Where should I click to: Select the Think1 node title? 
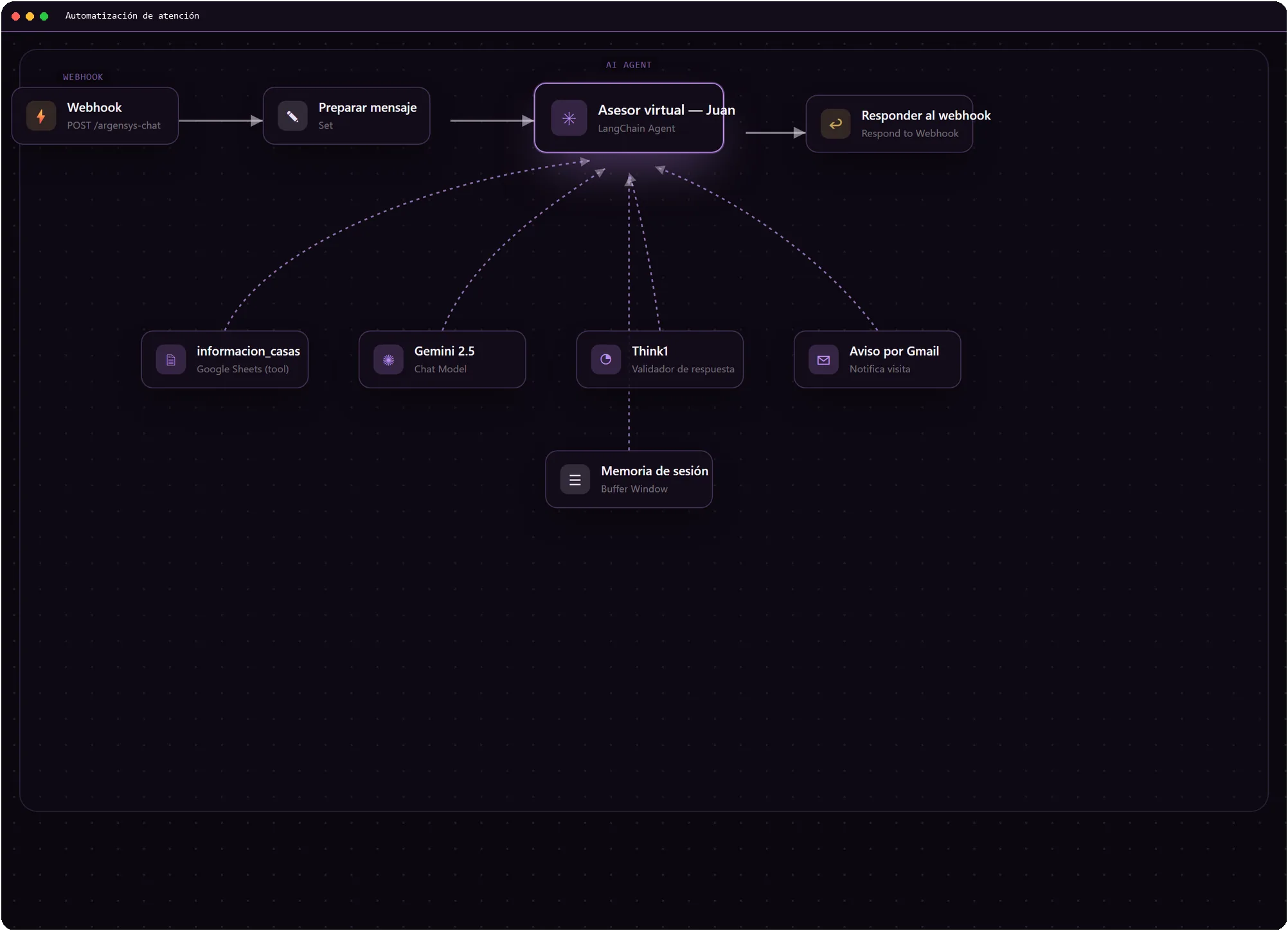pyautogui.click(x=650, y=351)
